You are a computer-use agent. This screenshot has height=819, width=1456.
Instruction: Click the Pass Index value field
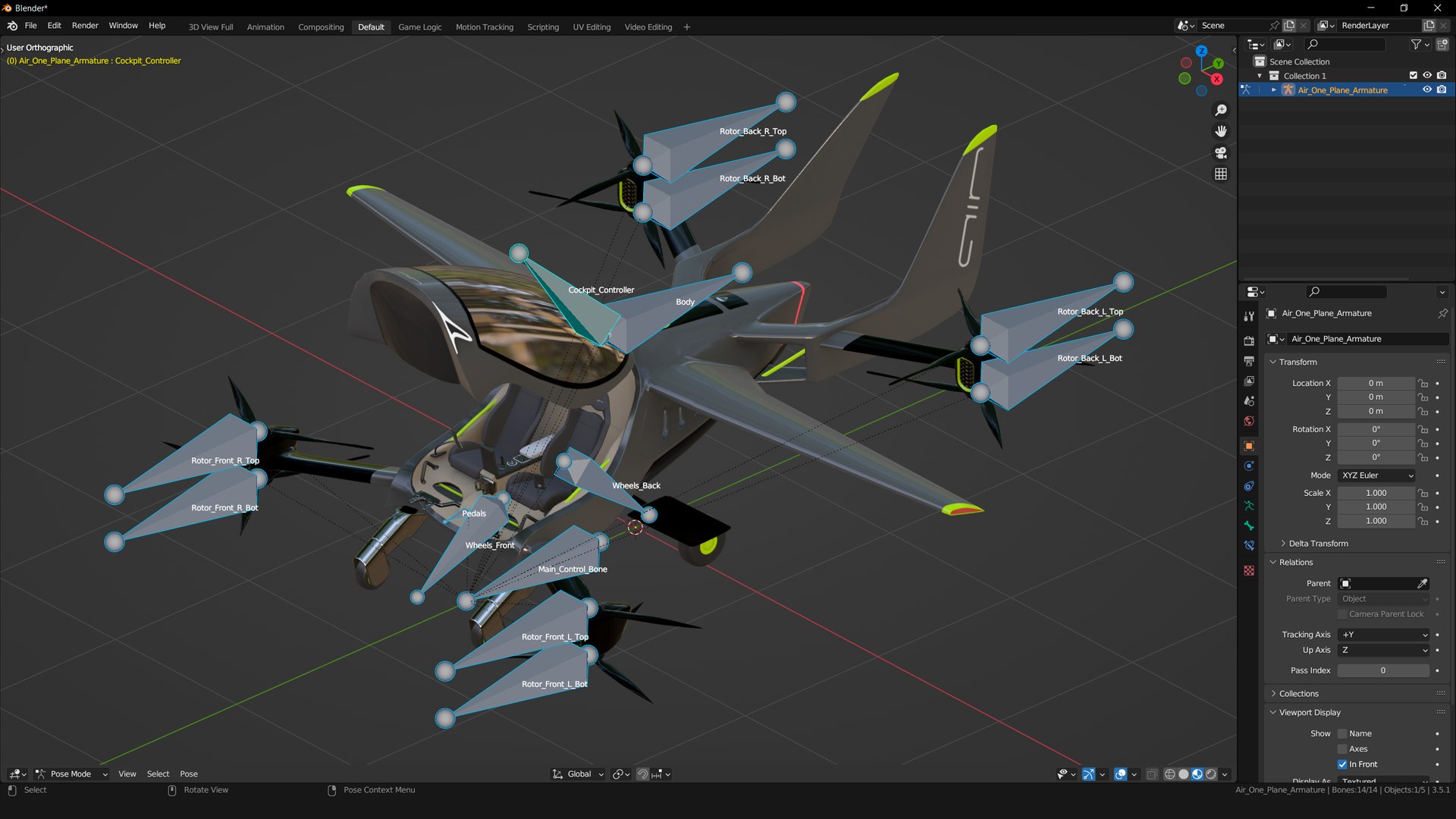[1383, 670]
